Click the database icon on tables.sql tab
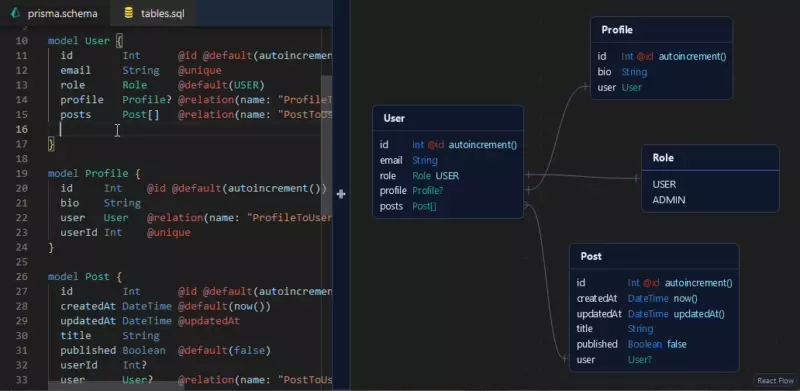 pos(129,13)
